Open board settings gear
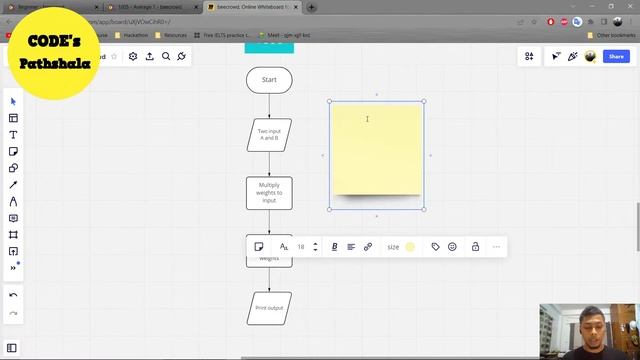640x360 pixels. (x=133, y=56)
